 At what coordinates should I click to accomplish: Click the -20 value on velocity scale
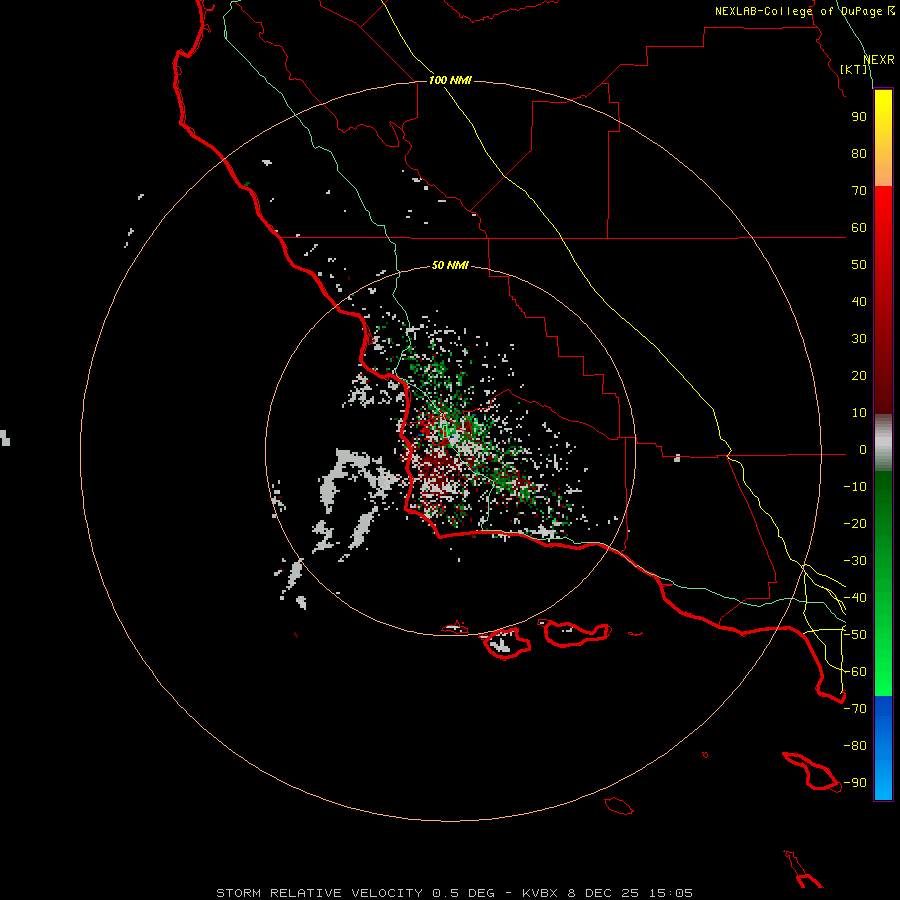pos(855,523)
